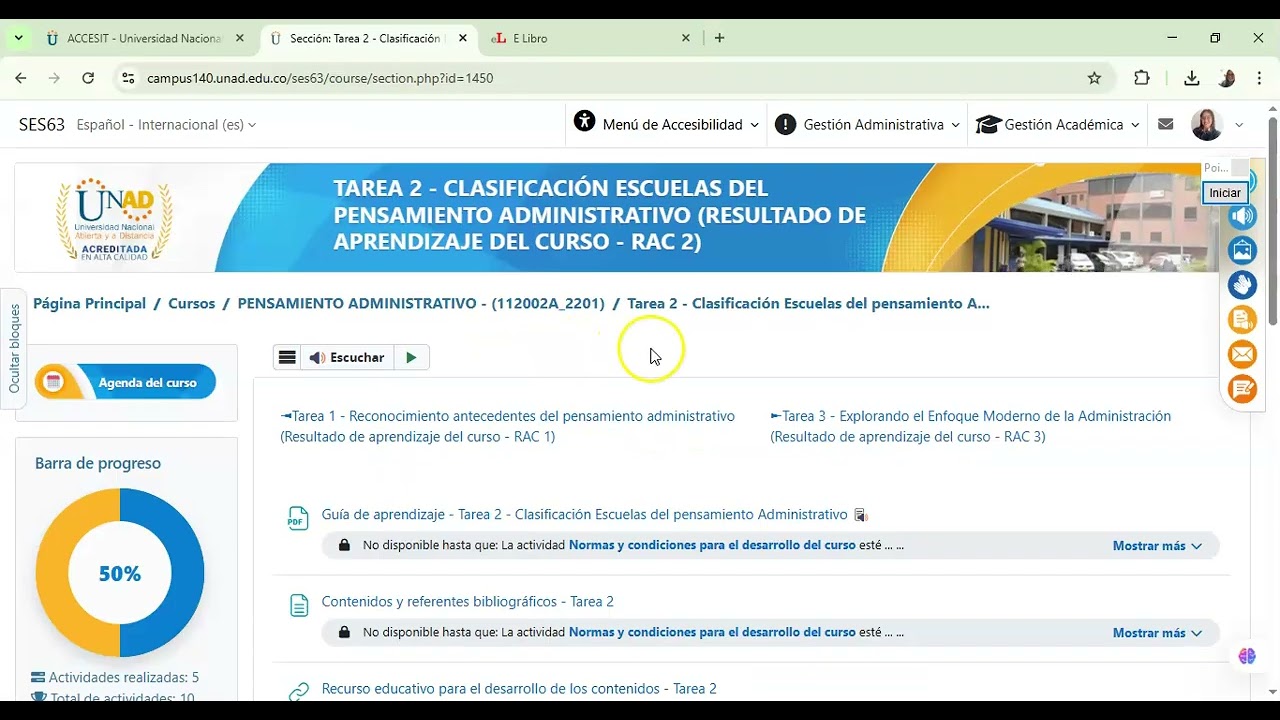
Task: Open Contenidos y referentes bibliográficos - Tarea 2
Action: coord(467,601)
